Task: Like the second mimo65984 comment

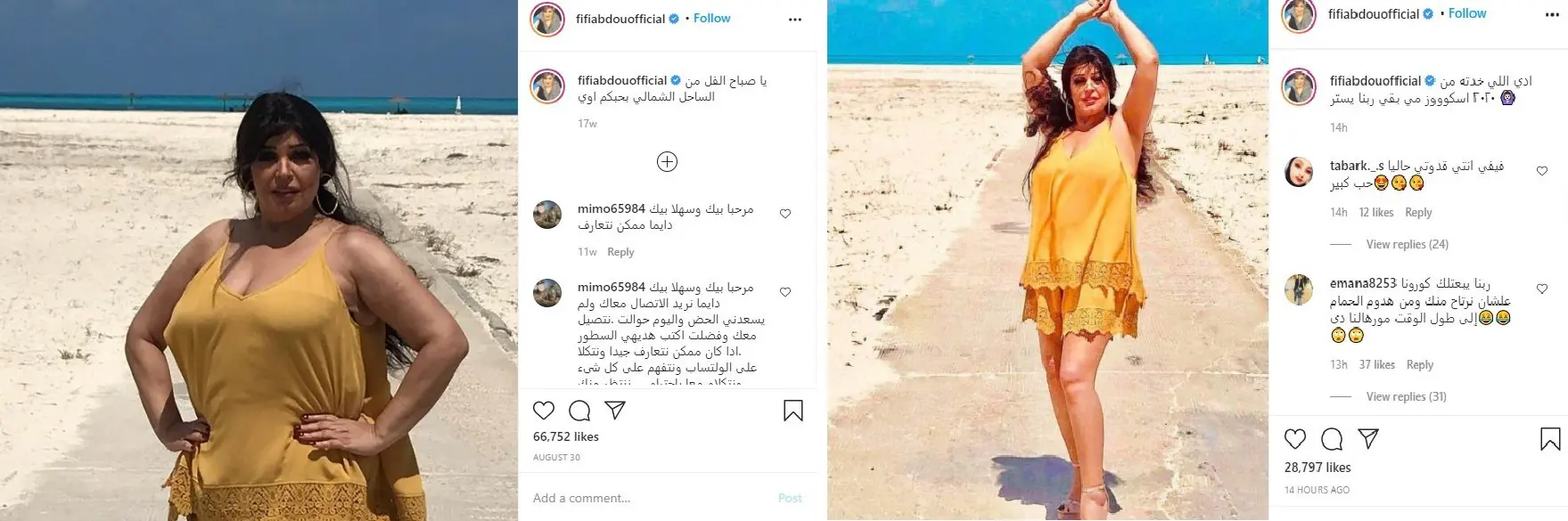Action: point(785,292)
